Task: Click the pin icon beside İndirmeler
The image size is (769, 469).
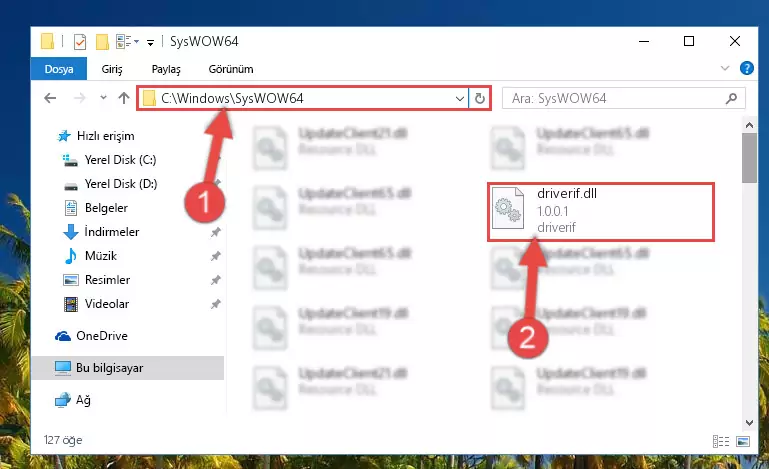Action: click(x=215, y=232)
